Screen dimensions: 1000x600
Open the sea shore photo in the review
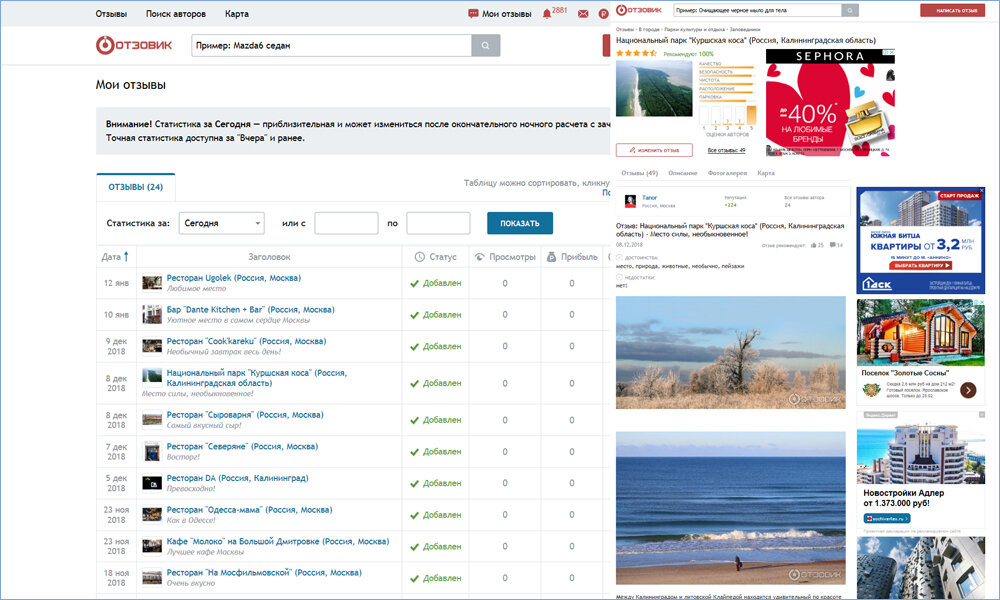click(x=730, y=508)
